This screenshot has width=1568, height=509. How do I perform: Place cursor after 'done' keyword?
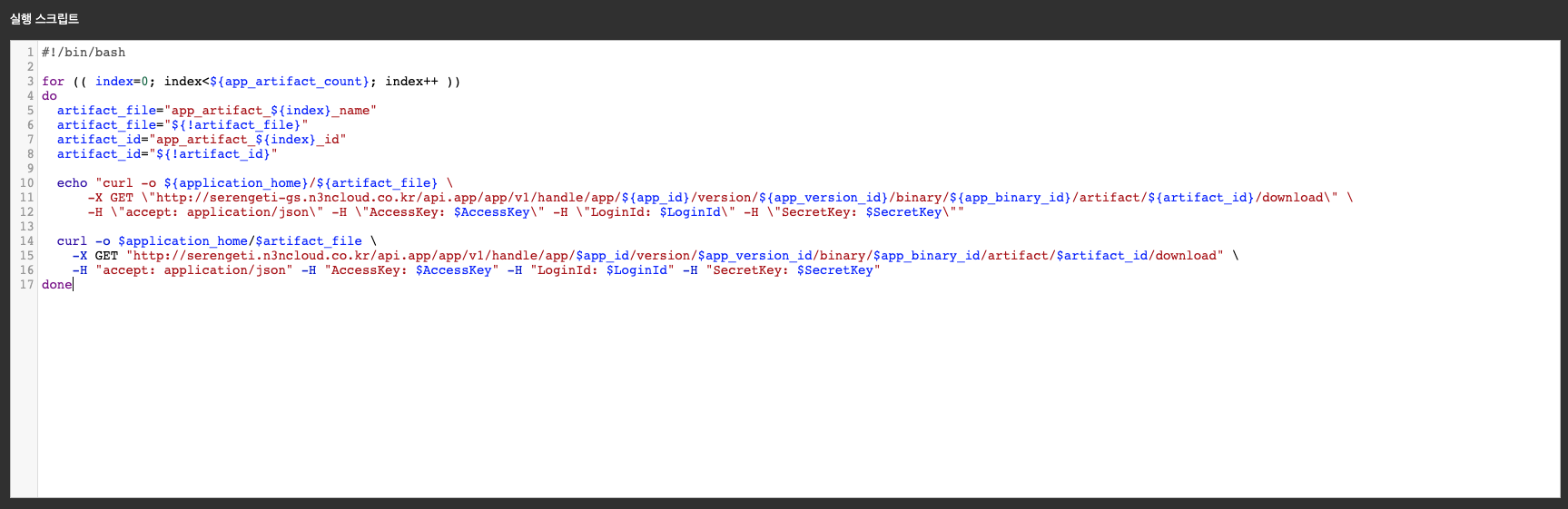pos(73,285)
